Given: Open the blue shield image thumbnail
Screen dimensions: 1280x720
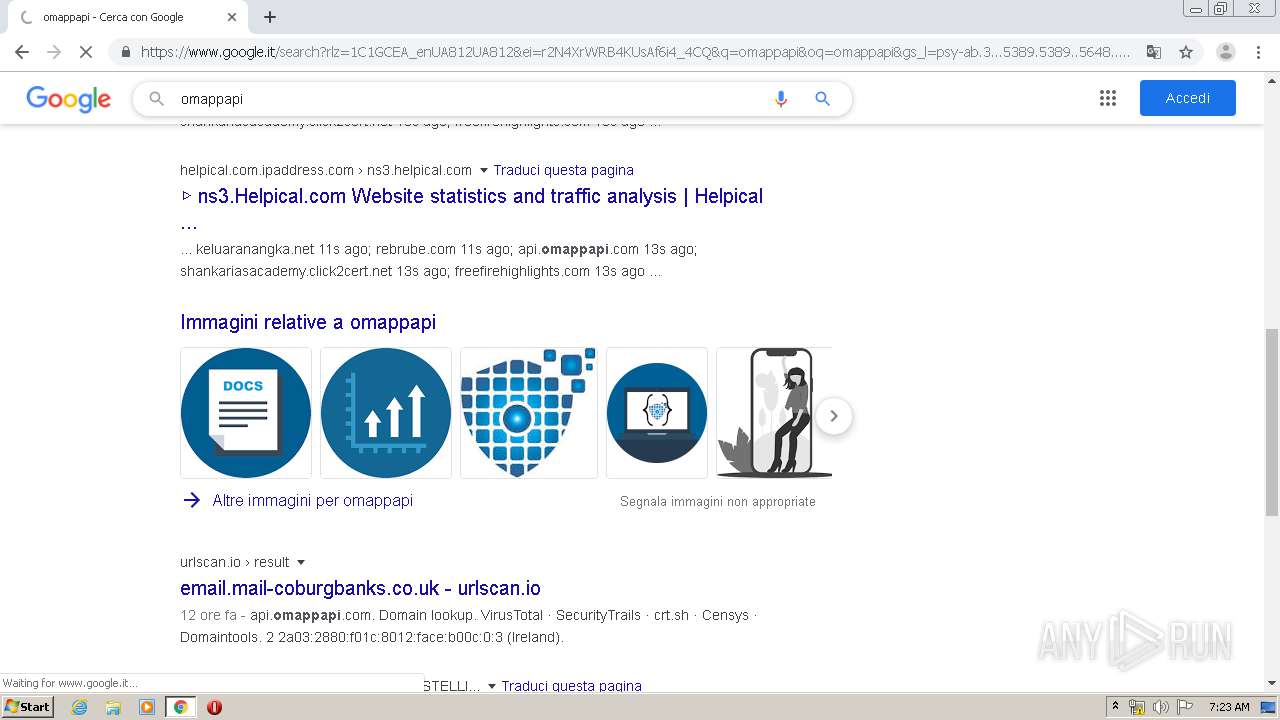Looking at the screenshot, I should (529, 413).
